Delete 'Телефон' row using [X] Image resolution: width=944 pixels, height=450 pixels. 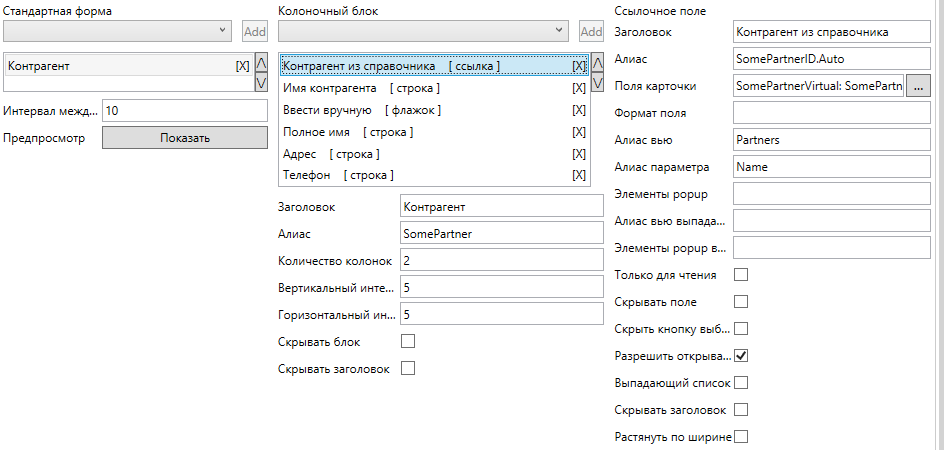click(579, 175)
